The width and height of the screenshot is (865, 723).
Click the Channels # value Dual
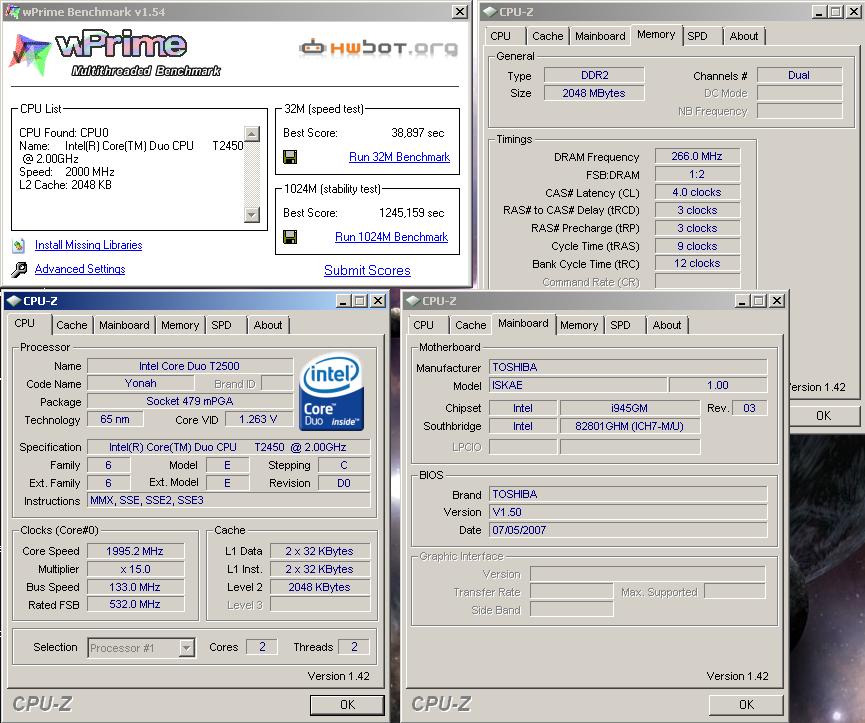click(799, 75)
